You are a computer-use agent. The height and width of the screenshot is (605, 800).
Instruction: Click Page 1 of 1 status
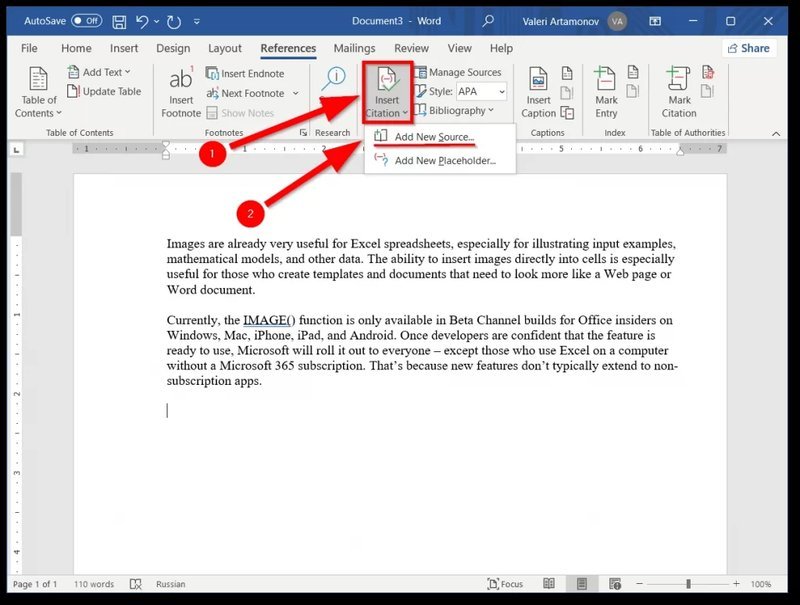35,584
